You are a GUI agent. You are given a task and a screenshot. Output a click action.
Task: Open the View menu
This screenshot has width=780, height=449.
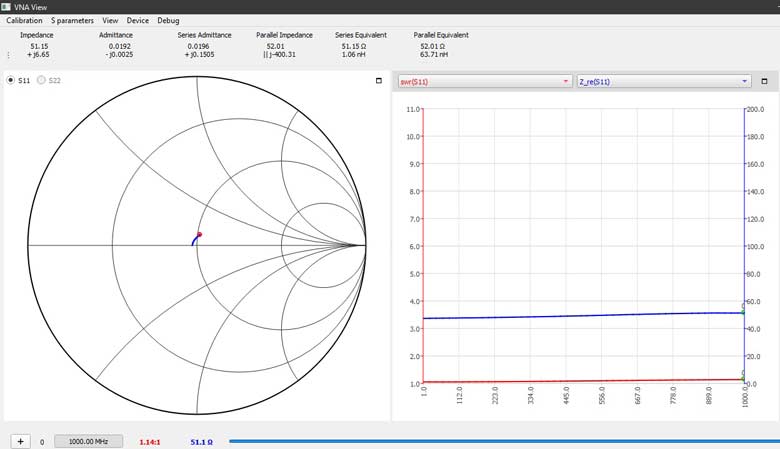110,20
